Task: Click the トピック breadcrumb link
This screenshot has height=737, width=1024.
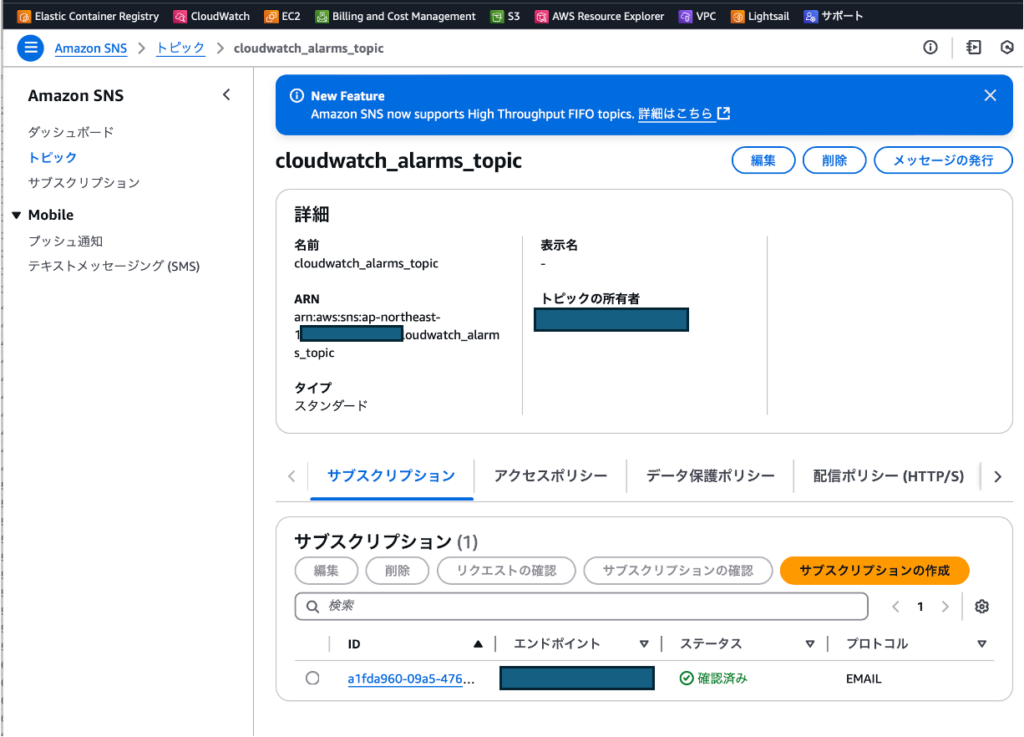Action: click(180, 48)
